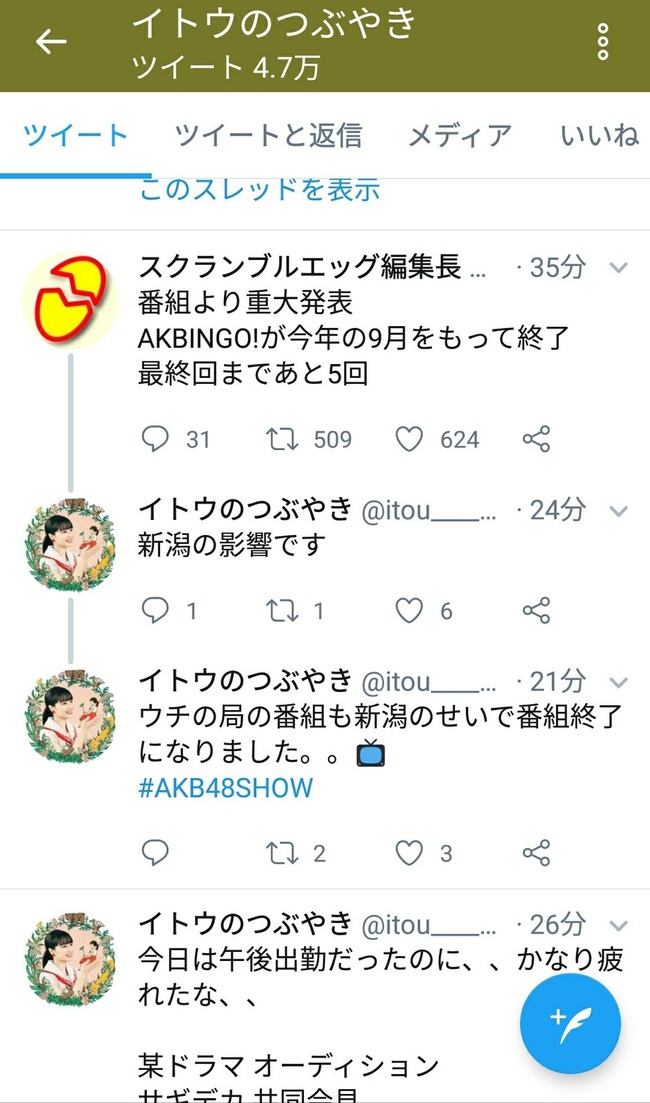Reply to the 新潟の影響です tweet
The height and width of the screenshot is (1103, 650).
tap(155, 610)
